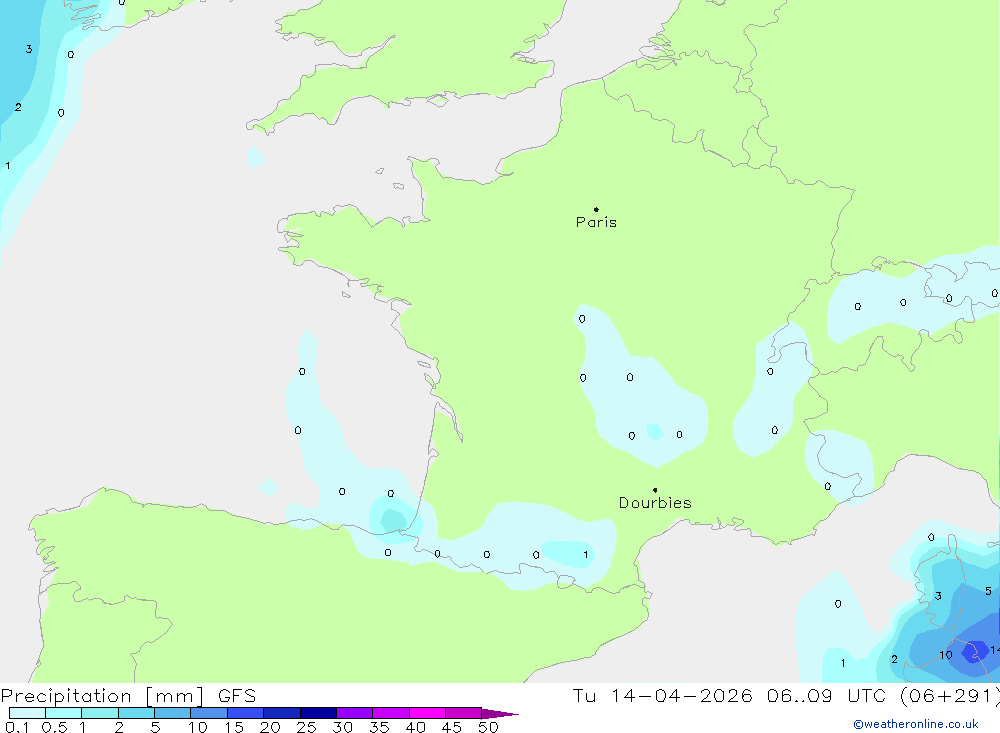Choose the 15–20 mm legend swatch
This screenshot has height=733, width=1000.
[246, 713]
